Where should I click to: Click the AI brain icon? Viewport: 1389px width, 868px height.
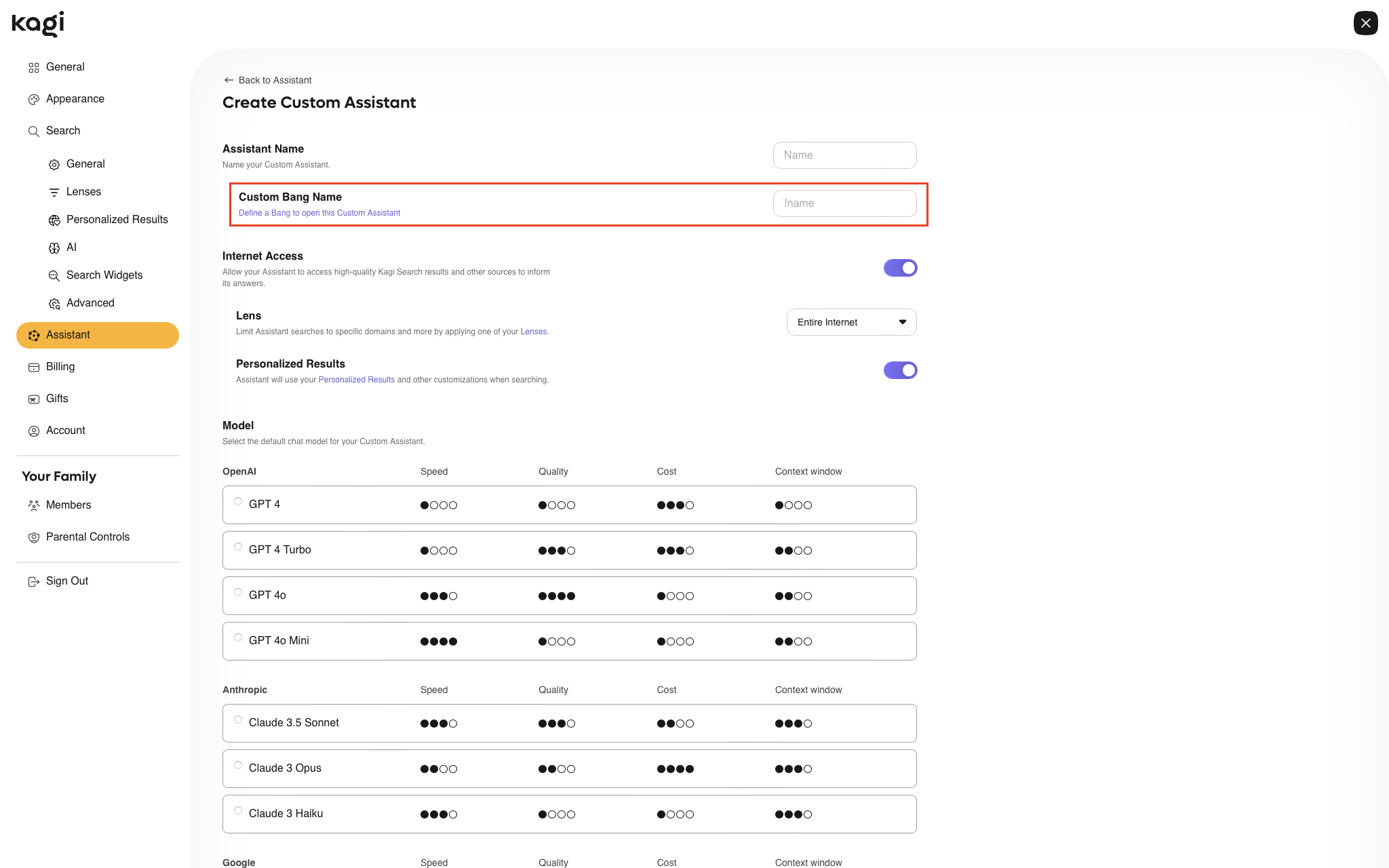coord(54,248)
